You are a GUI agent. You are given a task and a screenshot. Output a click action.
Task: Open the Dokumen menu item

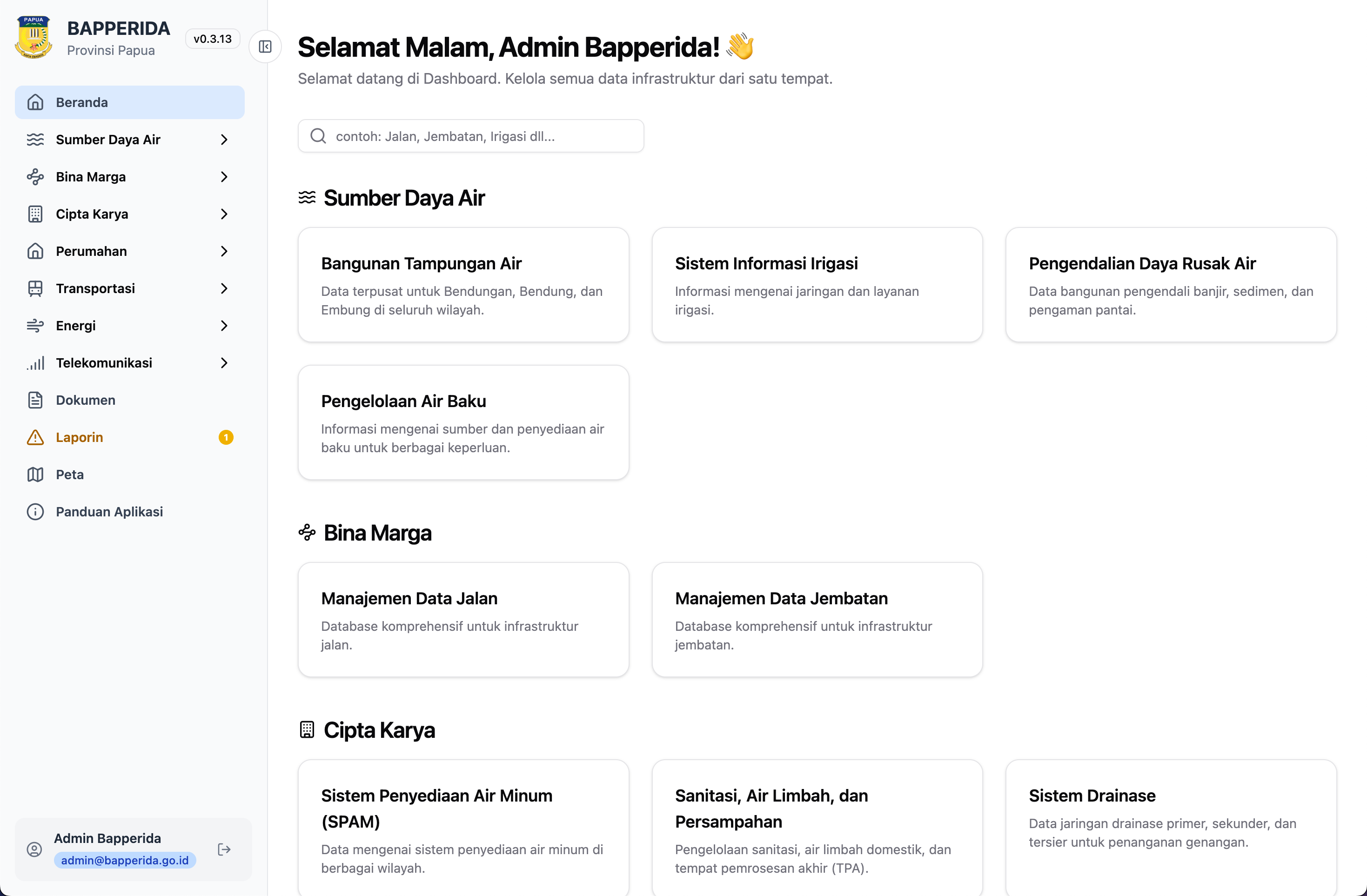click(130, 401)
